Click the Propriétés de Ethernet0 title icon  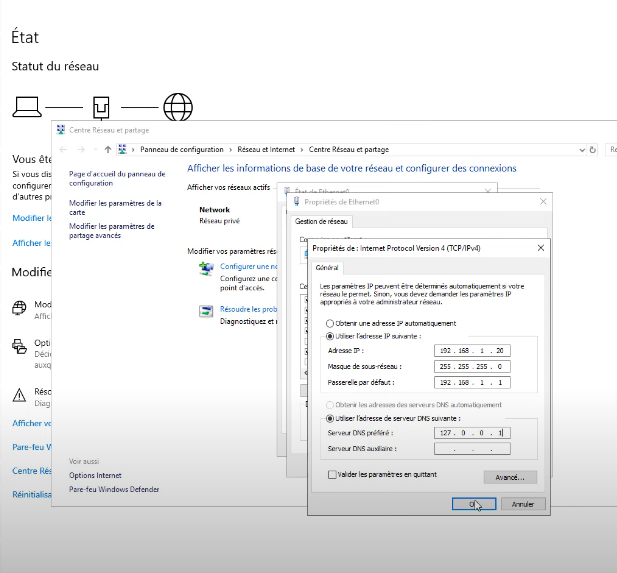click(297, 201)
